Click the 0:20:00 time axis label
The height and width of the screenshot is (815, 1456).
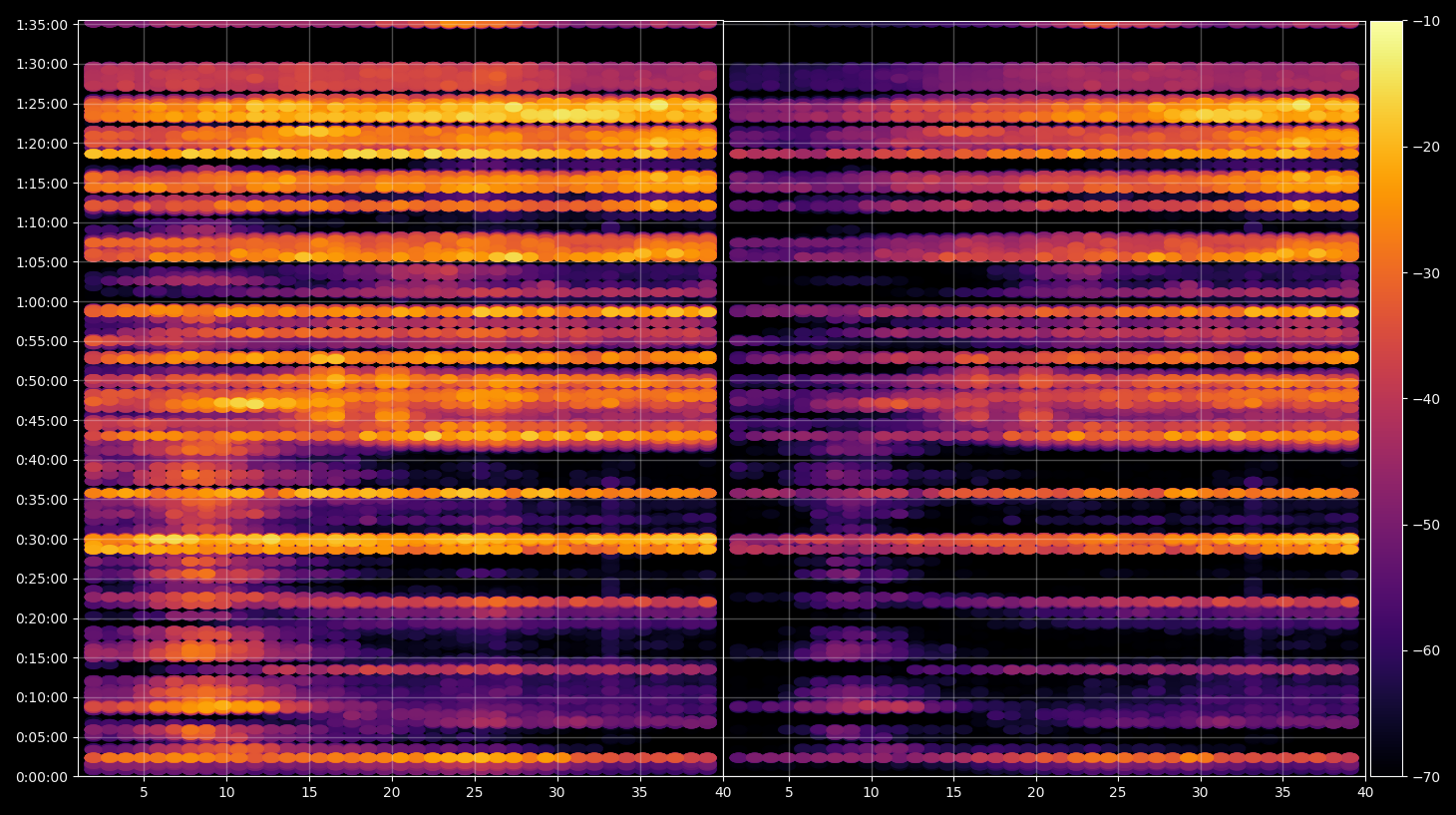pos(42,618)
